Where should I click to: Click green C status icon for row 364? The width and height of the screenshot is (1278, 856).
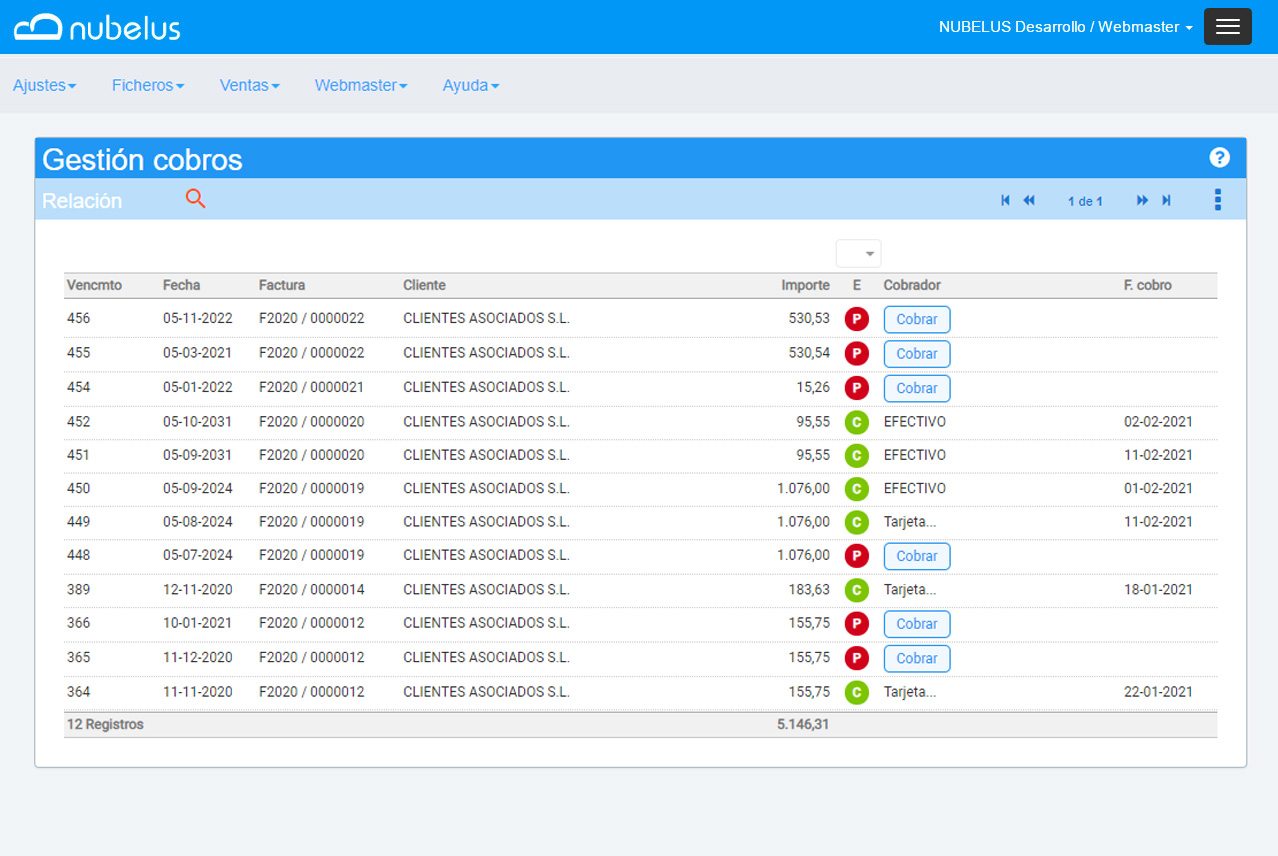click(x=856, y=692)
